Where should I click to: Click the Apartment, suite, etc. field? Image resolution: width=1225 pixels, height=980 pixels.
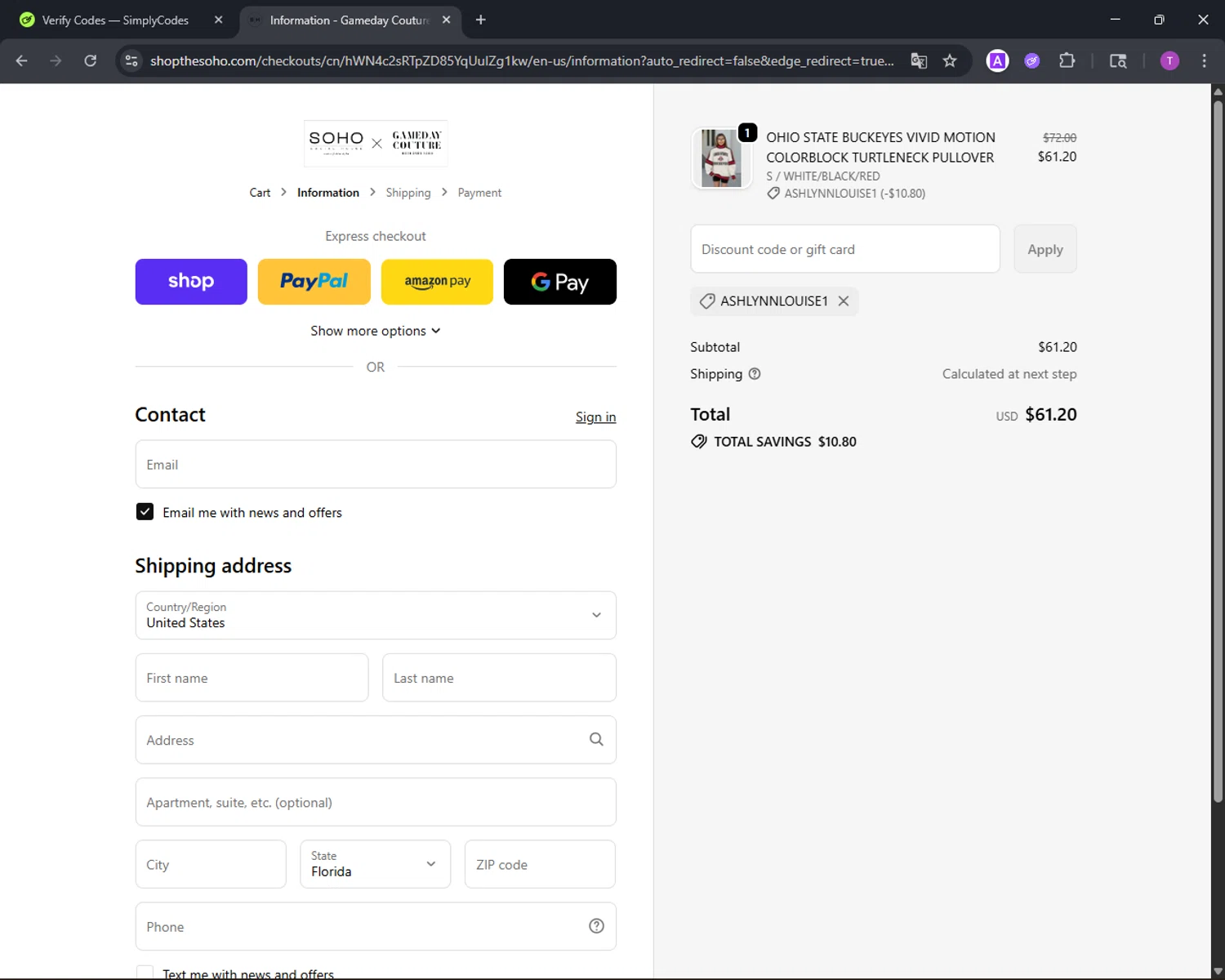(376, 802)
